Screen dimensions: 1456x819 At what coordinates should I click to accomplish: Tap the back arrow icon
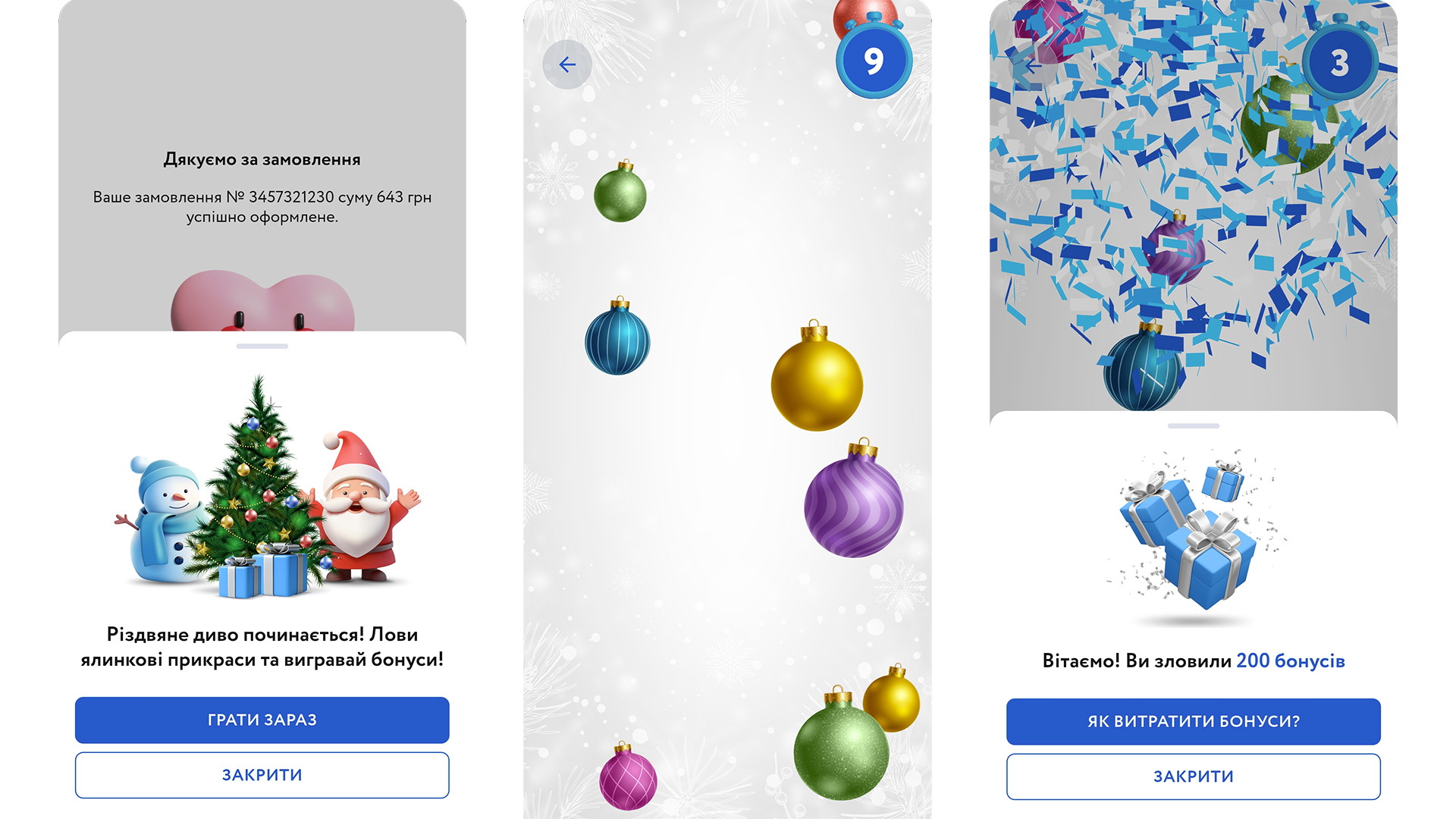(567, 64)
